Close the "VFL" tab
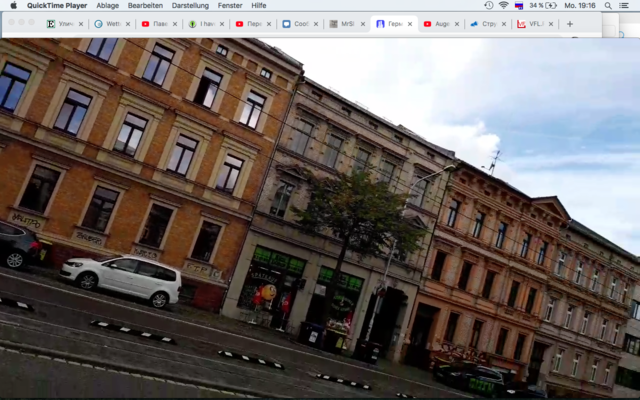 click(551, 24)
